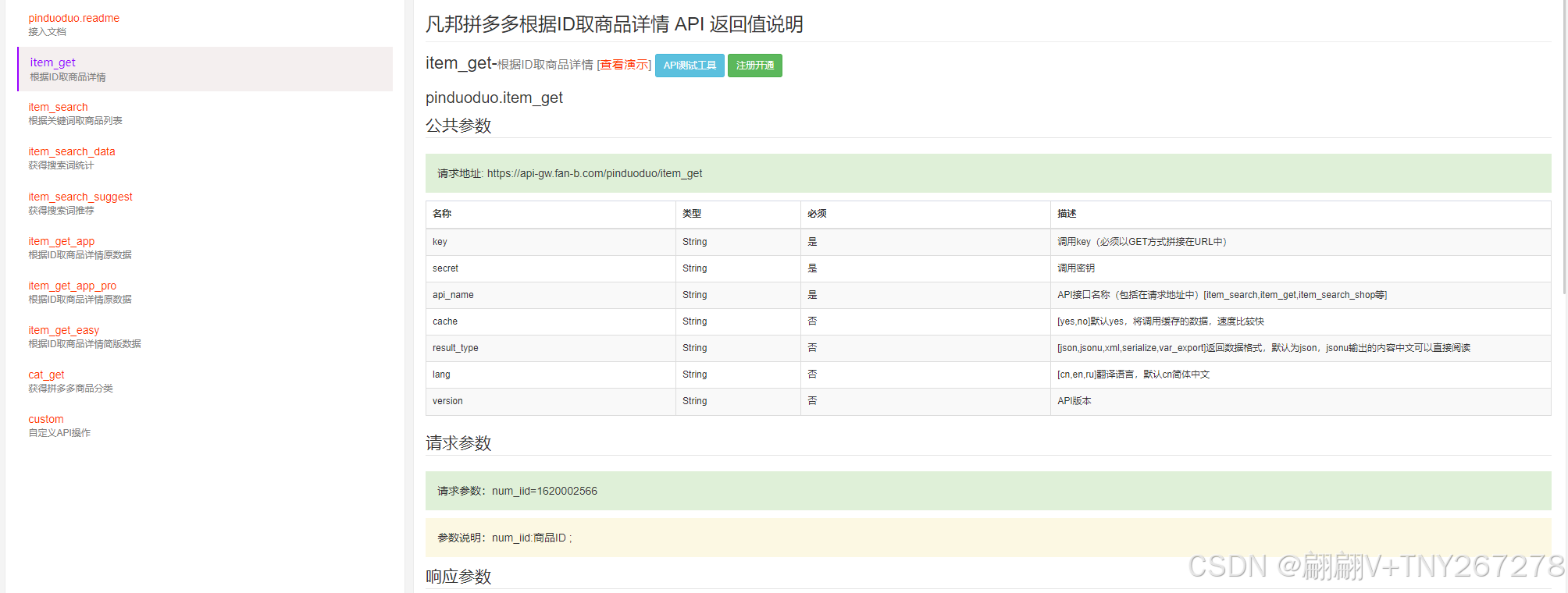This screenshot has width=1568, height=593.
Task: Click the 'result_type' parameter name cell
Action: (551, 348)
